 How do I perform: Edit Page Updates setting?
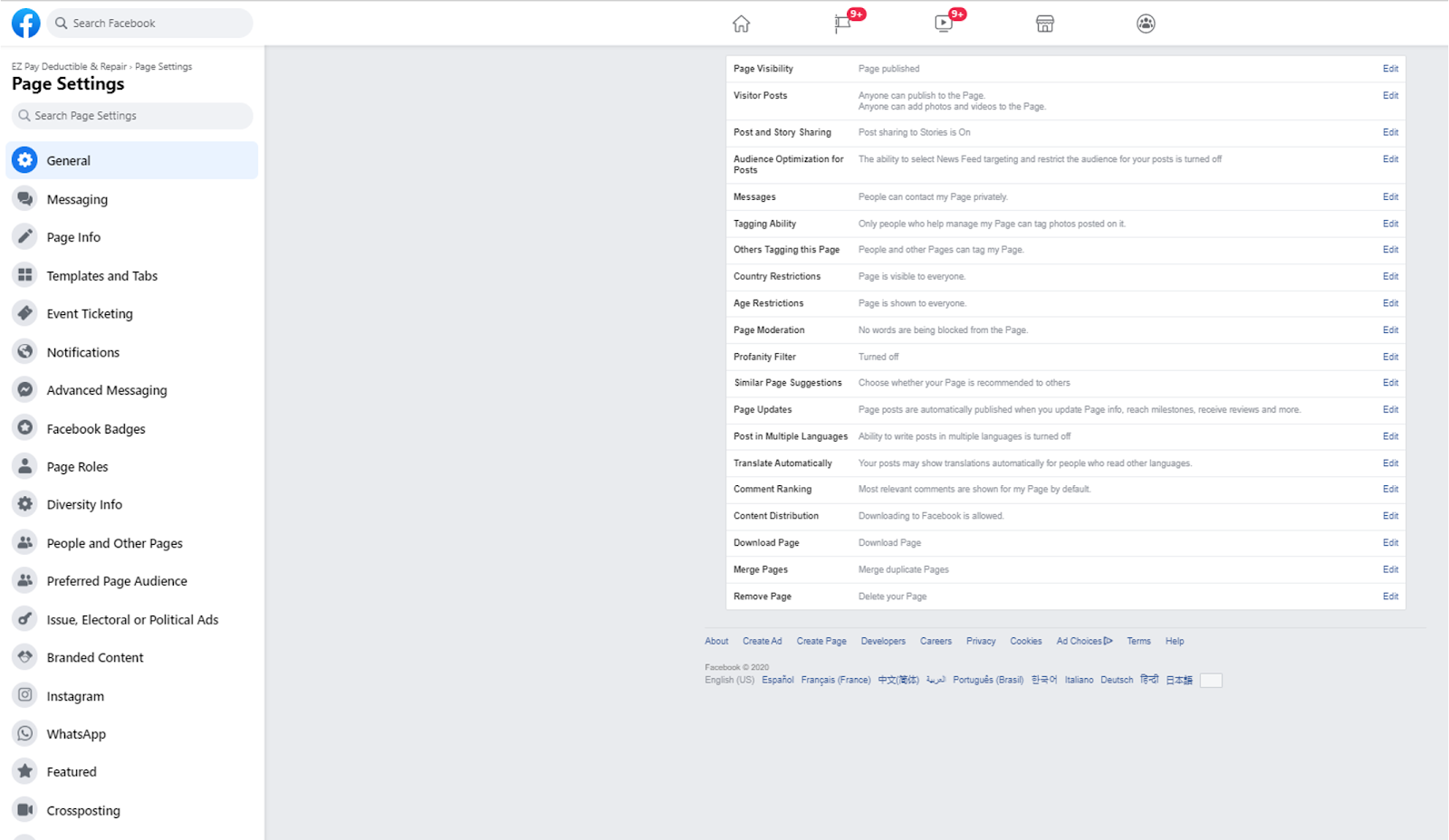click(x=1390, y=409)
